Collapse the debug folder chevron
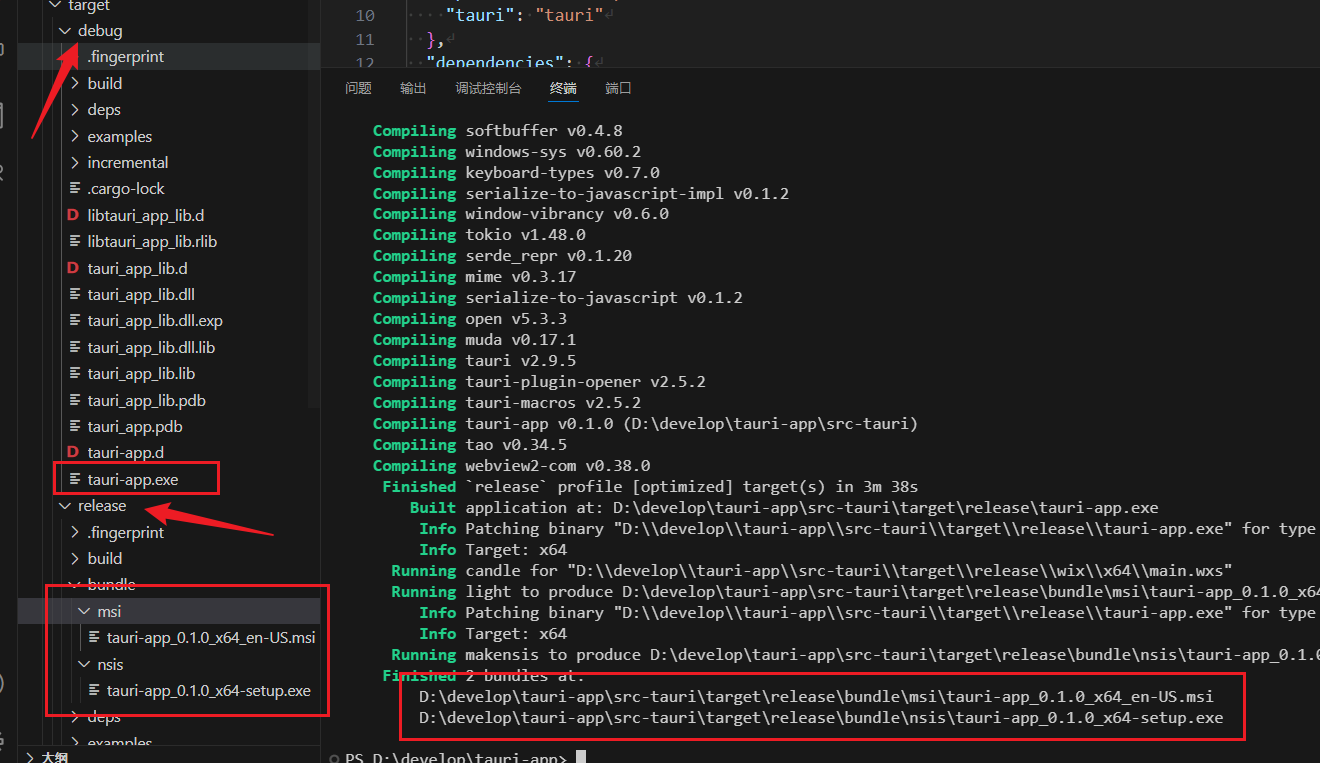This screenshot has width=1320, height=763. pyautogui.click(x=66, y=31)
